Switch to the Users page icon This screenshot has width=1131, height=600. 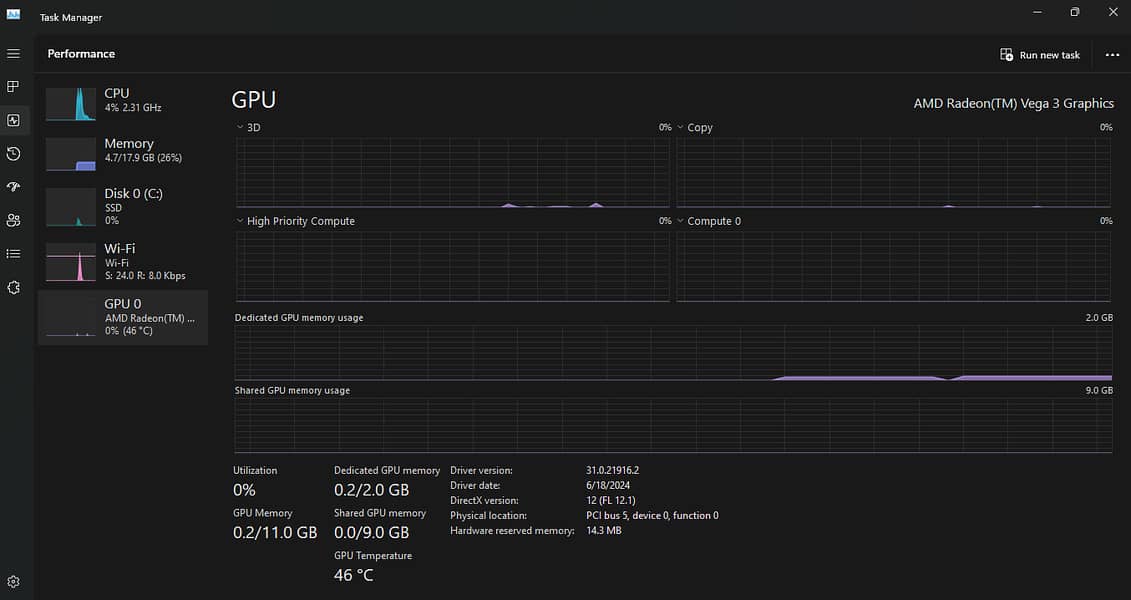(13, 220)
